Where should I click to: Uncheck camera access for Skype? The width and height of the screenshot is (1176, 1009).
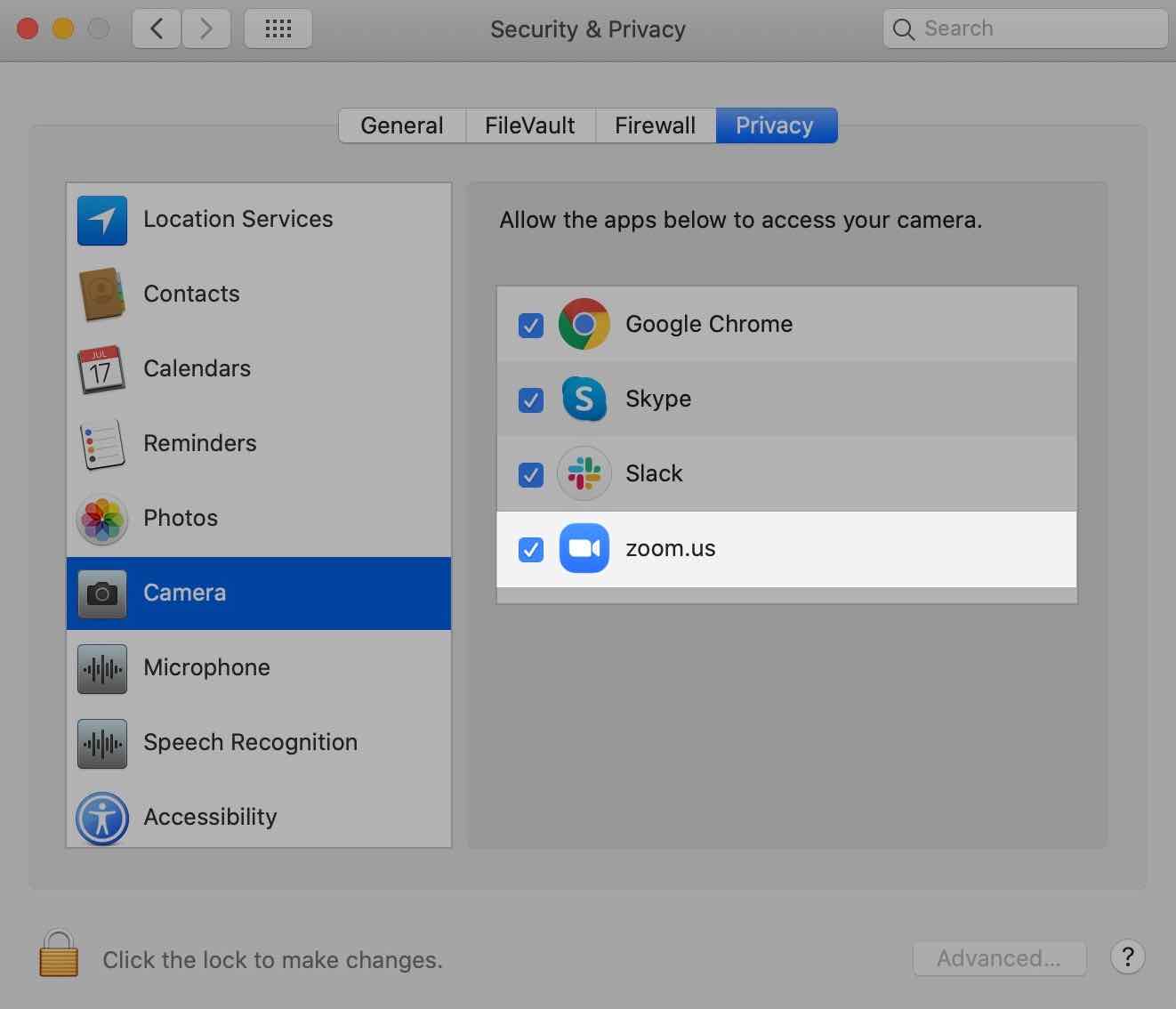[530, 400]
